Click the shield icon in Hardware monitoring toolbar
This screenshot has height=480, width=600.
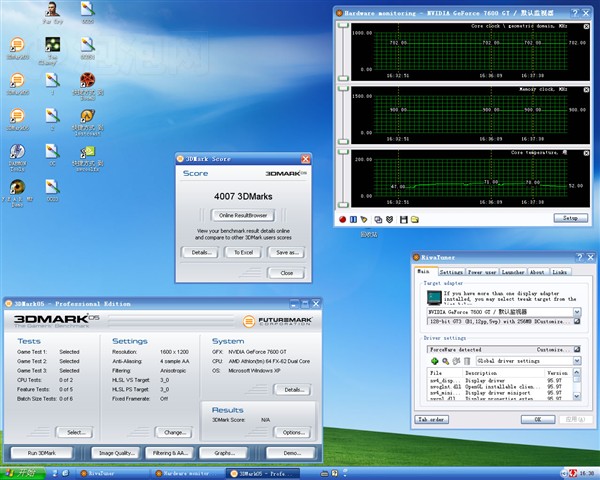389,219
